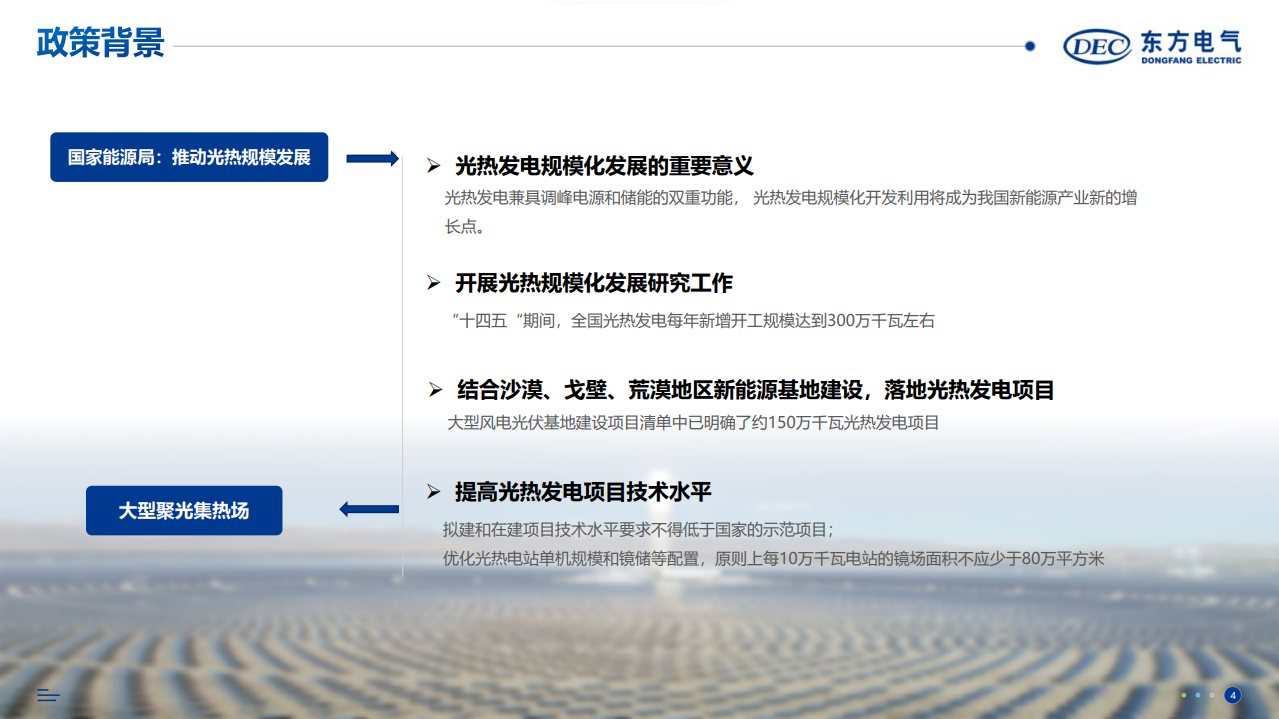This screenshot has height=719, width=1279.
Task: Click the three-line menu icon at bottom left
Action: tap(48, 695)
